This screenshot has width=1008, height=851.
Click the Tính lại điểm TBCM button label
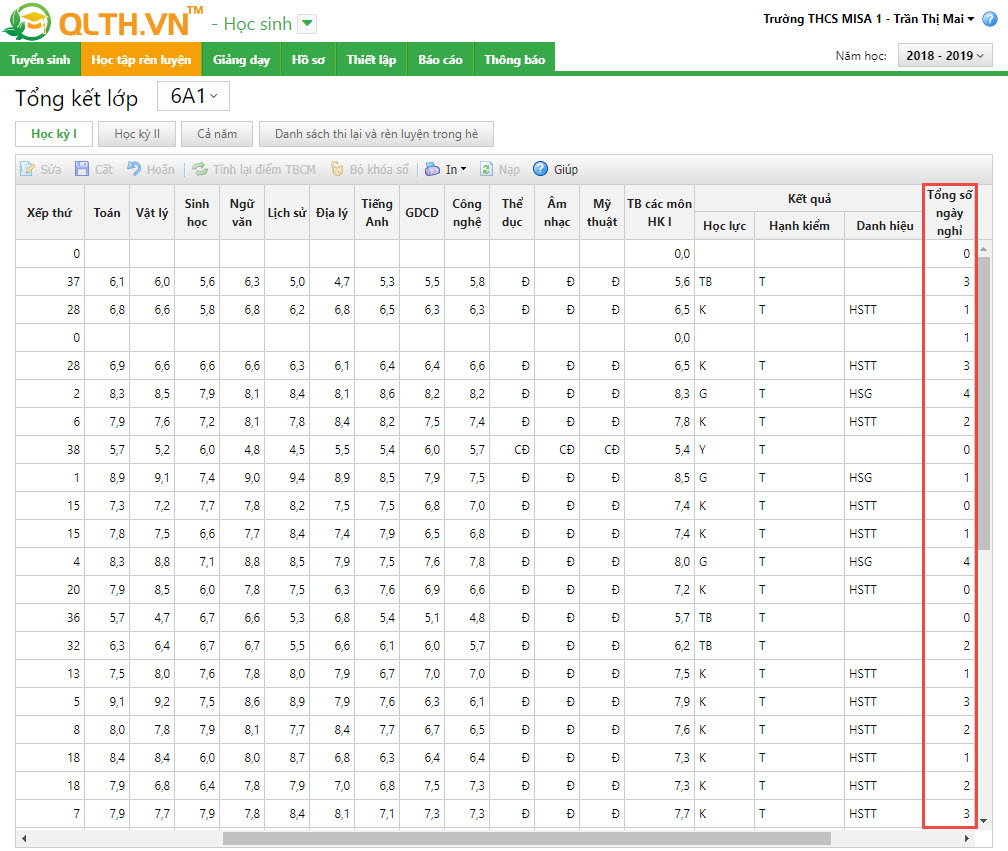point(264,169)
